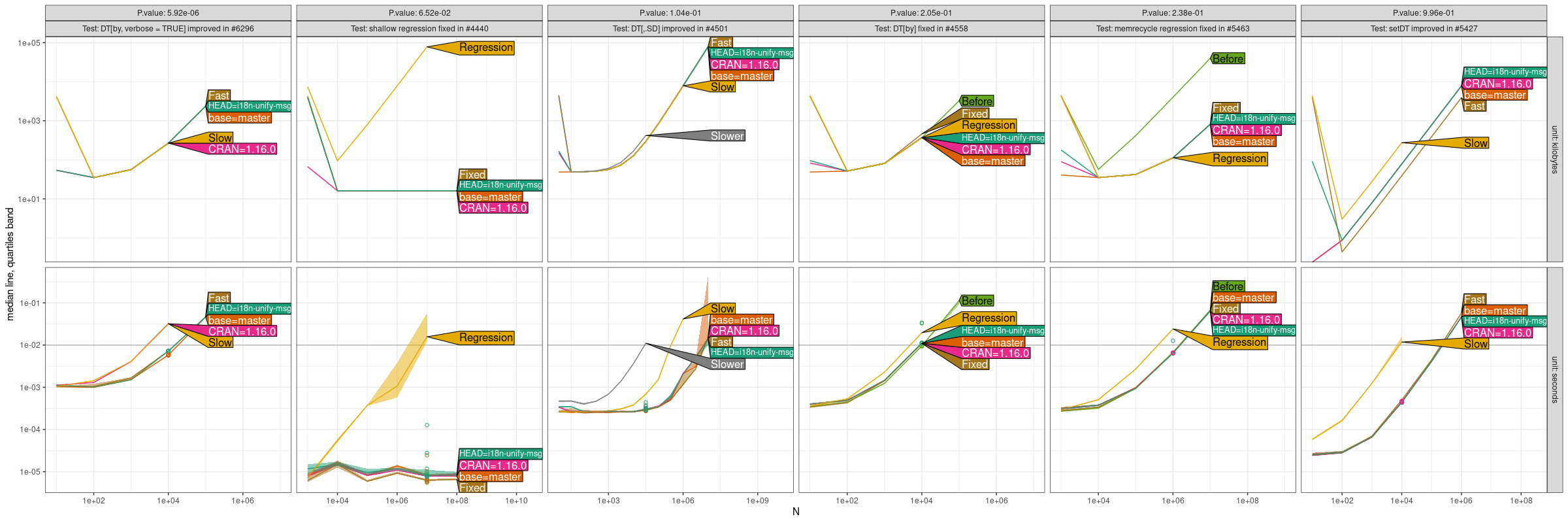This screenshot has width=1568, height=523.
Task: Click 'base=master' label in memrecycle seconds panel
Action: point(1243,298)
